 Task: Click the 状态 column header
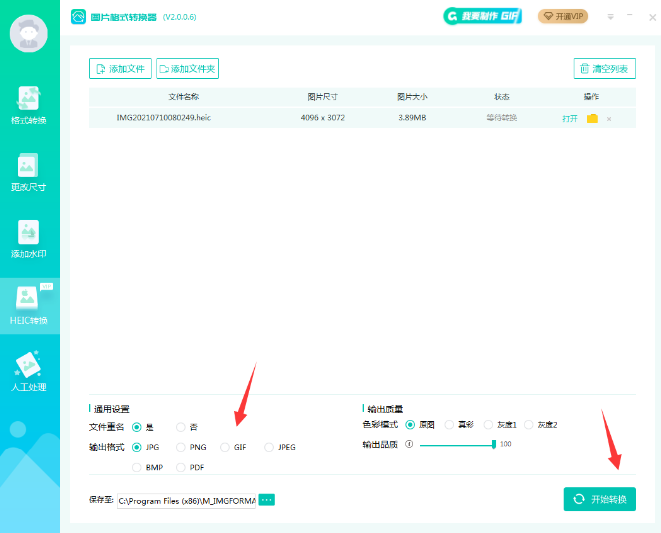[x=502, y=97]
